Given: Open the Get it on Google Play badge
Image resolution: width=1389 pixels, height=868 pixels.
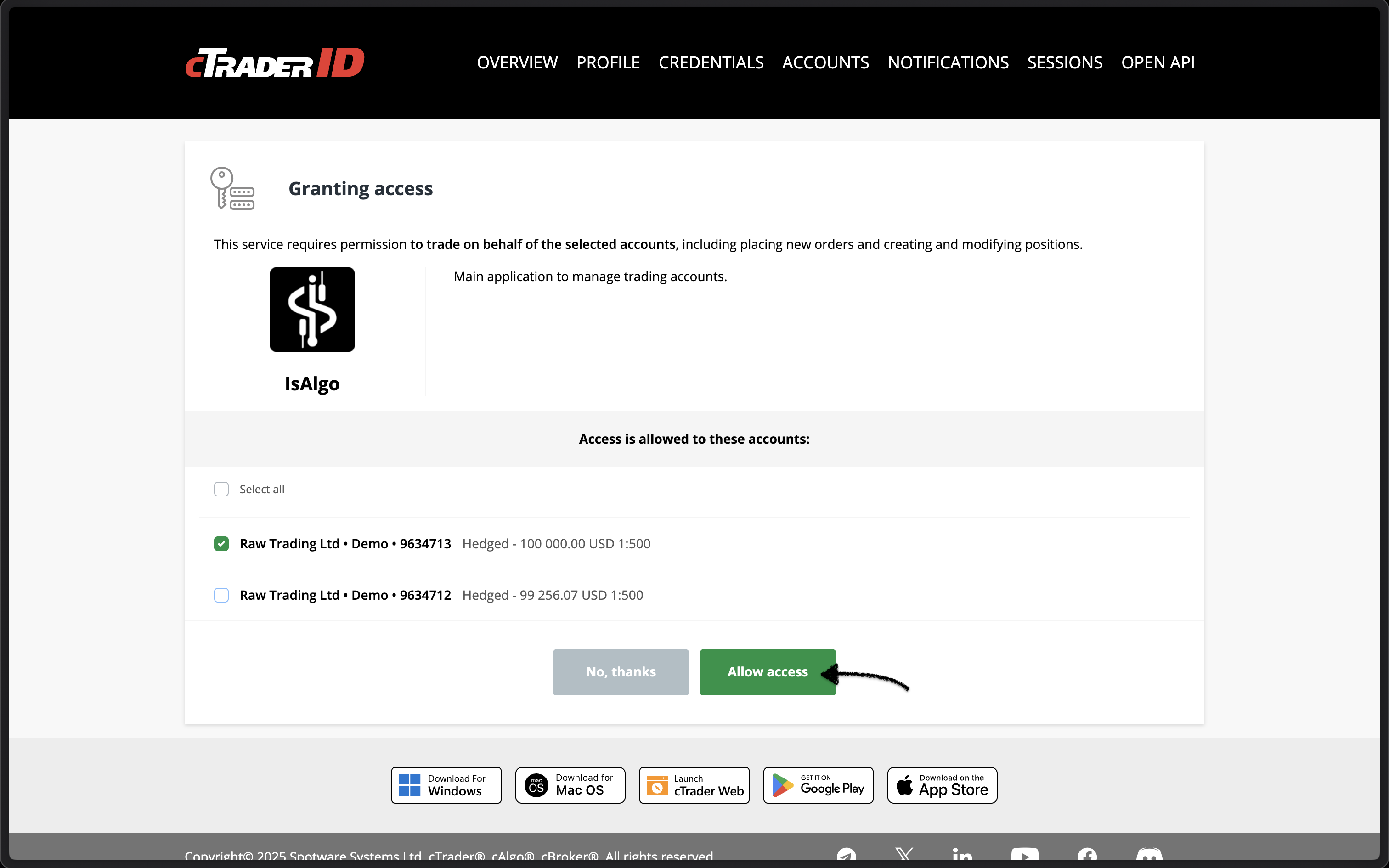Looking at the screenshot, I should coord(819,785).
